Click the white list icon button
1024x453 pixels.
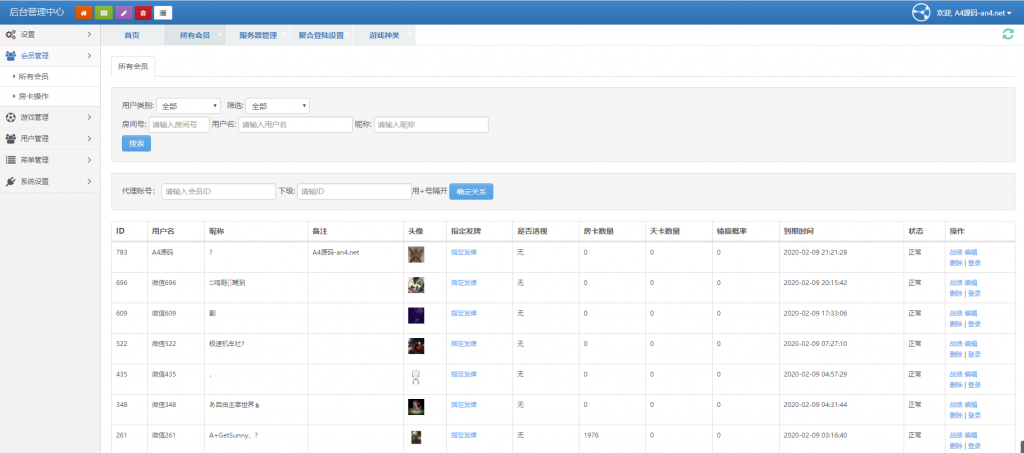163,12
